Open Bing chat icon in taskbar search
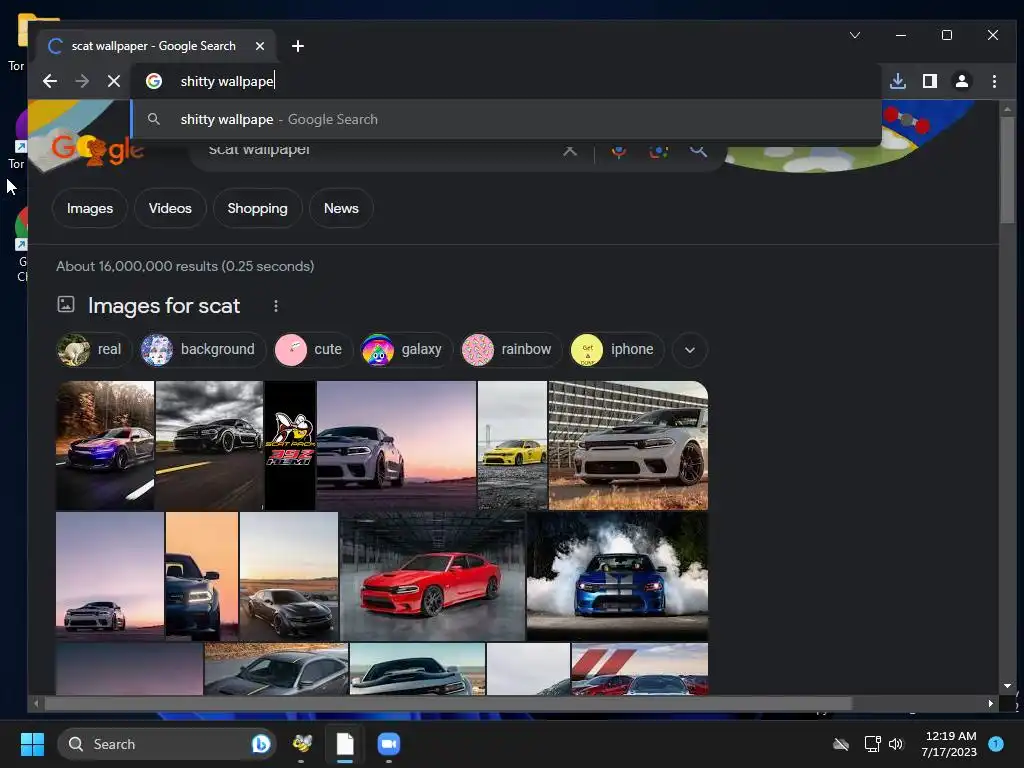This screenshot has width=1024, height=768. click(261, 744)
